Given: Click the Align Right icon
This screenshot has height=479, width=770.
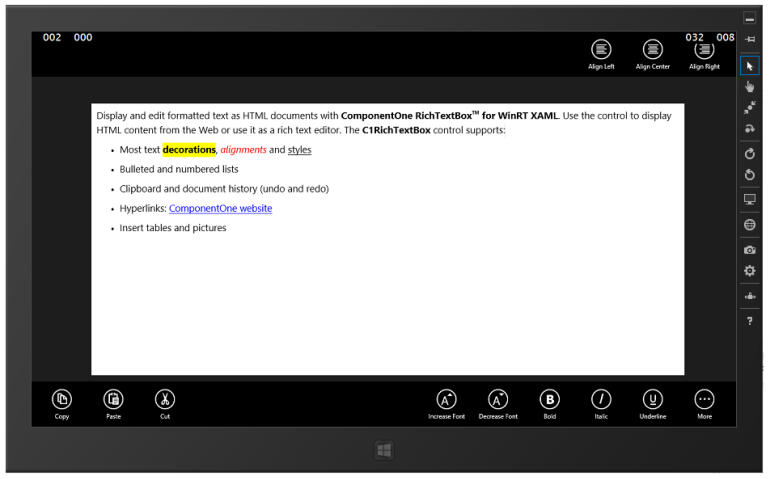Looking at the screenshot, I should pos(704,49).
